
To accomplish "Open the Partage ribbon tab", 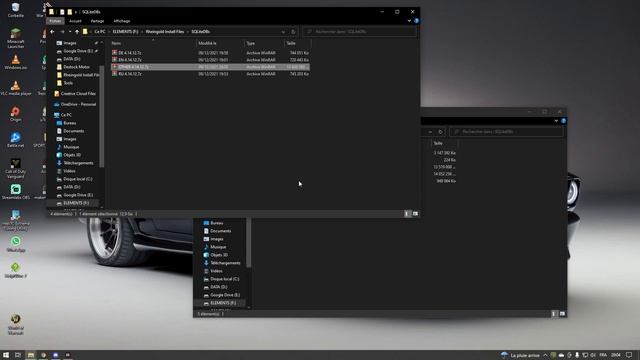I will pyautogui.click(x=97, y=21).
